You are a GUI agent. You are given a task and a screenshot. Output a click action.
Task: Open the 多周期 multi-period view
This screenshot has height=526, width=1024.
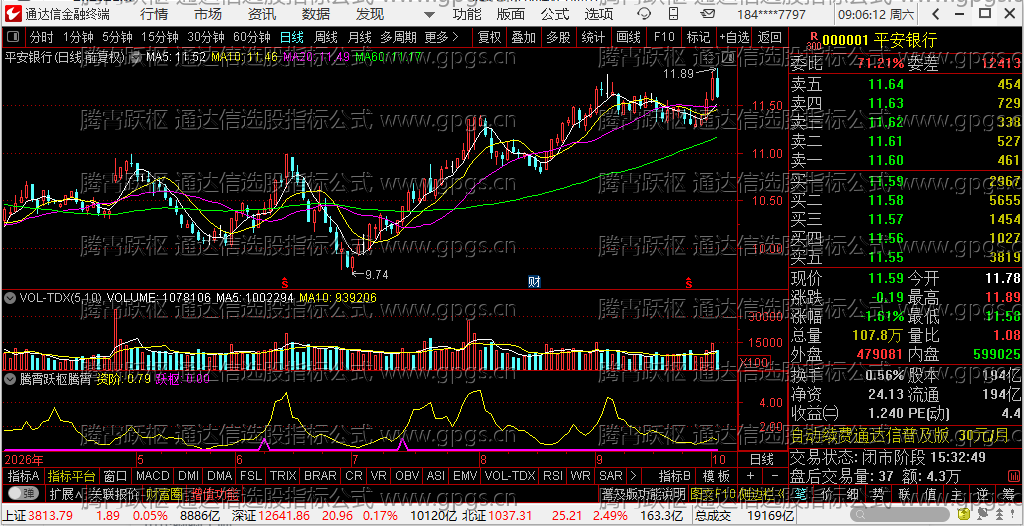[398, 37]
